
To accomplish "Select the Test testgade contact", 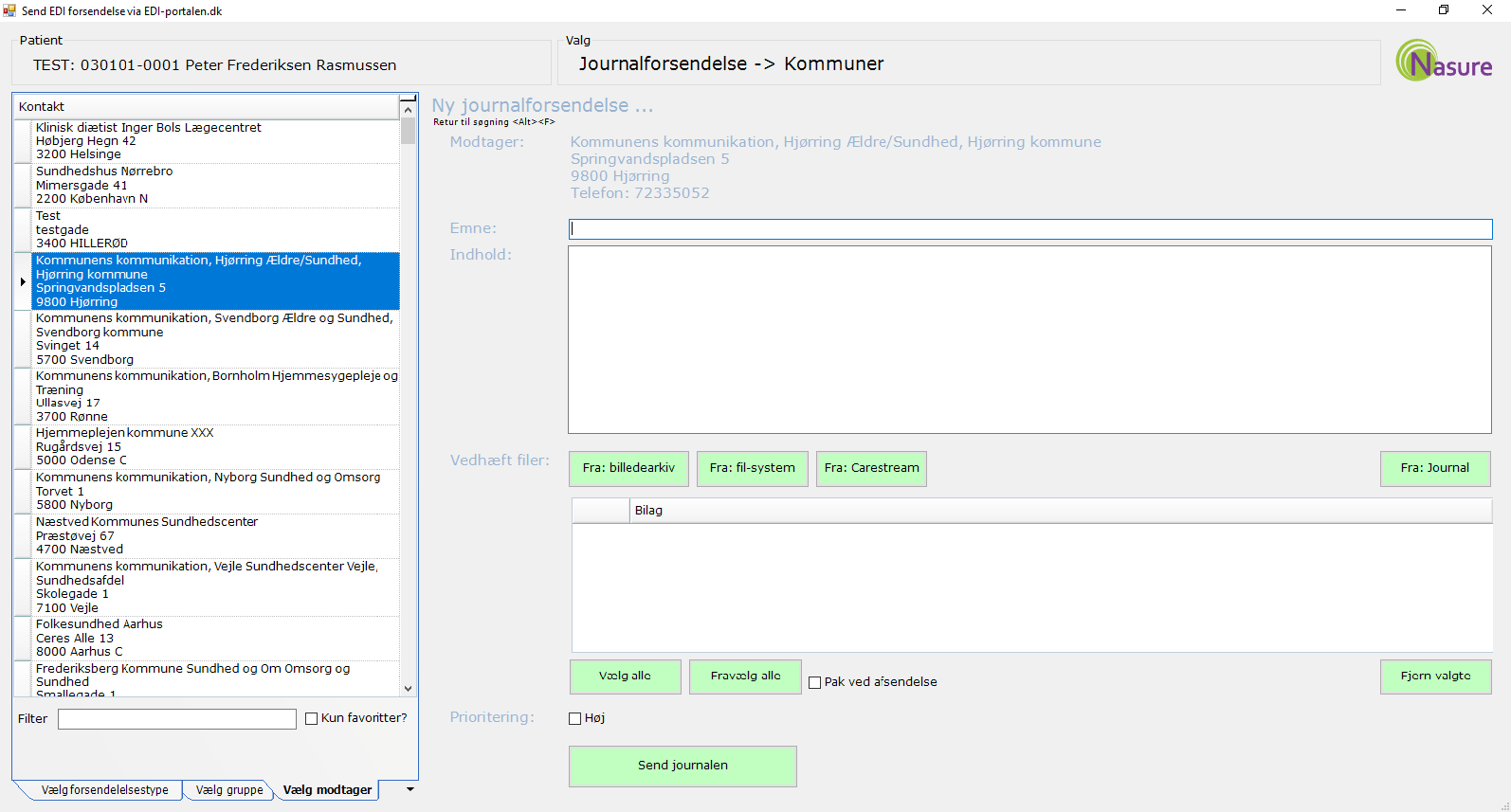I will click(x=216, y=230).
